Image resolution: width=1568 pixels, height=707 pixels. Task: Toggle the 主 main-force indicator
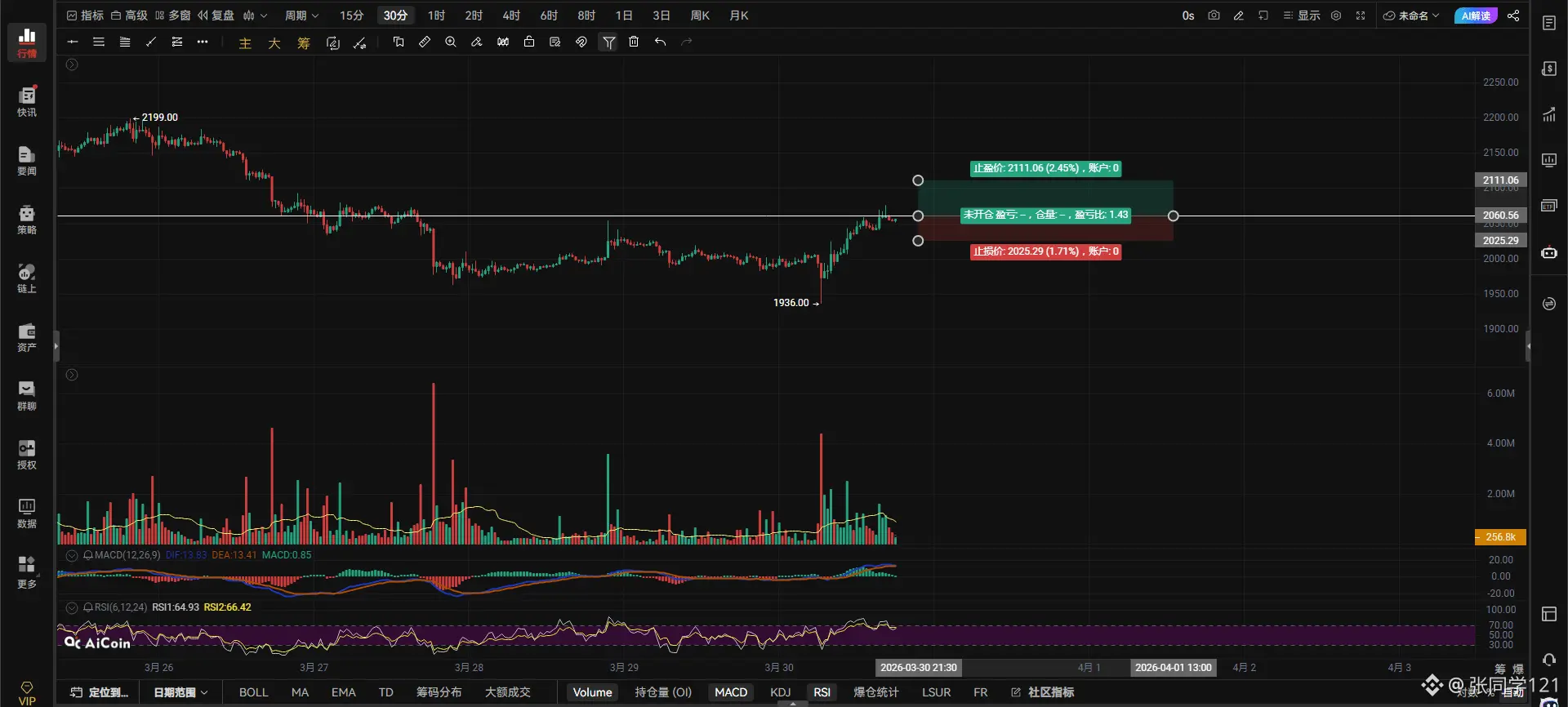click(x=245, y=42)
